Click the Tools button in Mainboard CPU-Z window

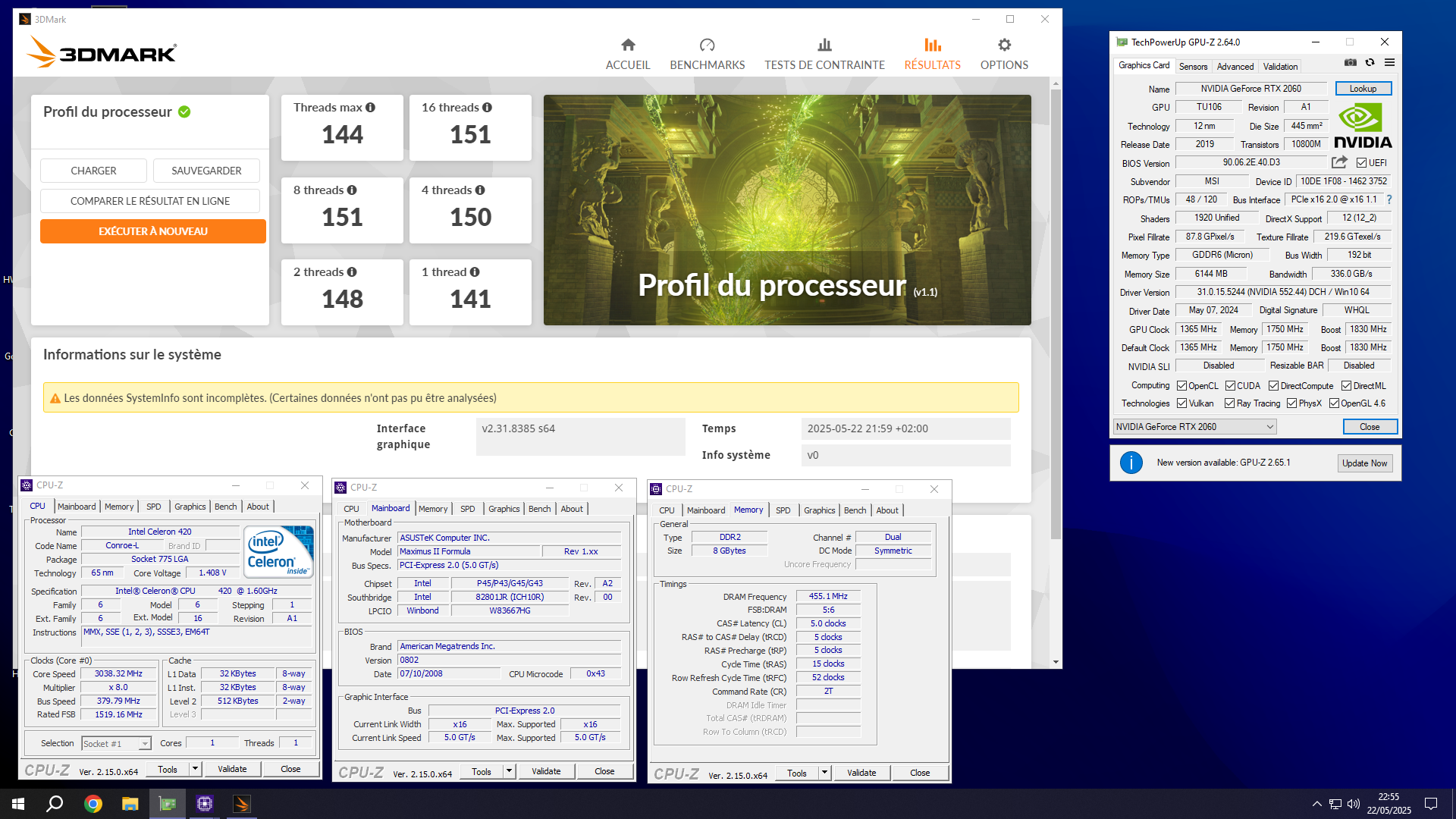pos(482,771)
